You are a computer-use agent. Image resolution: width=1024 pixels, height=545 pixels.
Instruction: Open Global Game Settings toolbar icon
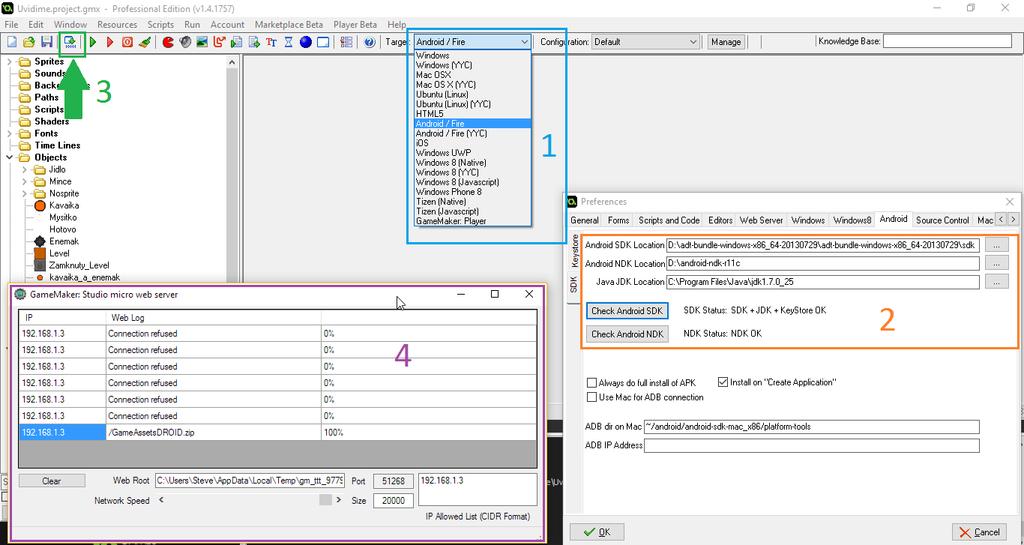click(x=347, y=42)
